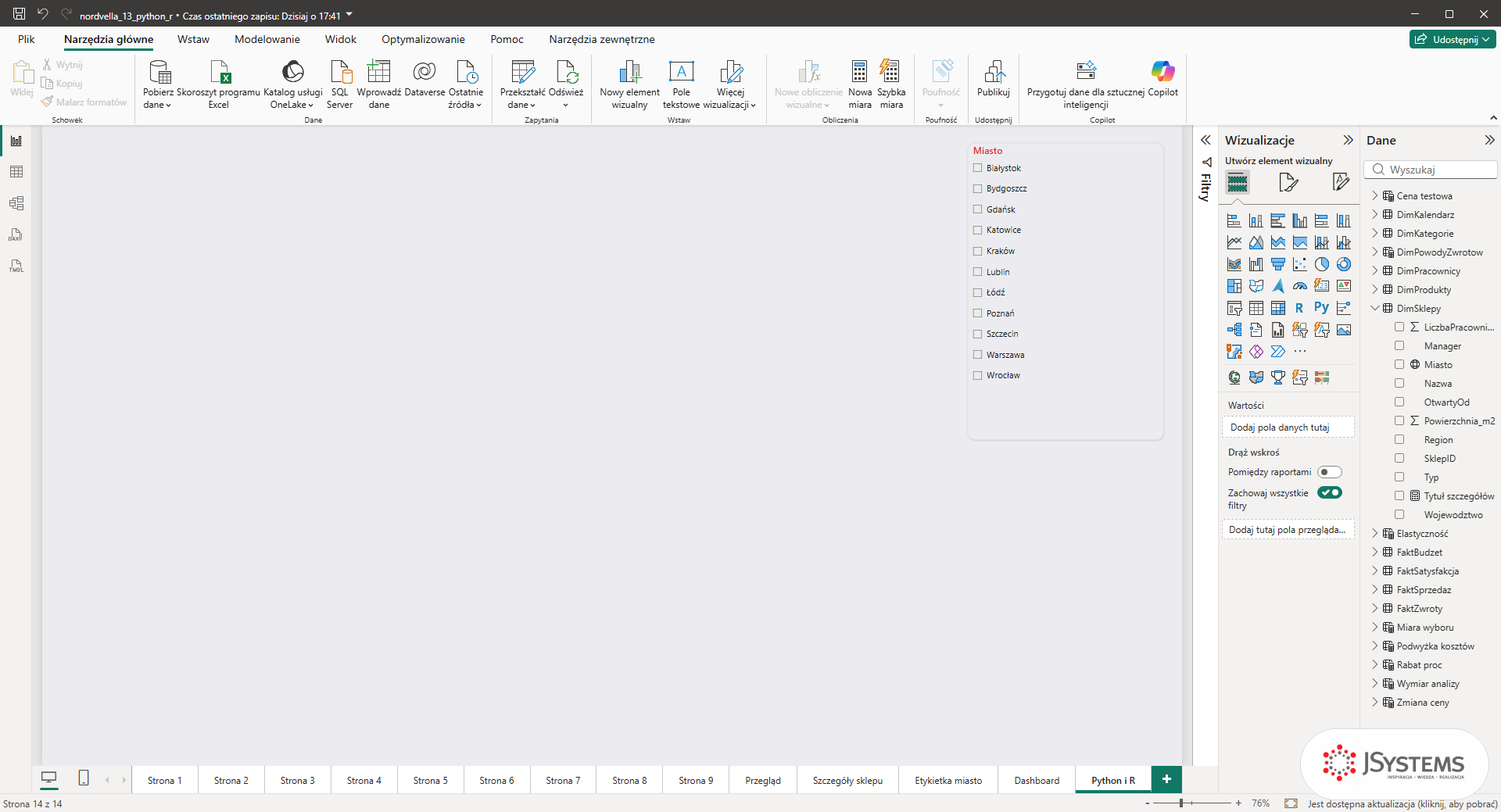
Task: Add a matrix visualization
Action: tap(1277, 308)
